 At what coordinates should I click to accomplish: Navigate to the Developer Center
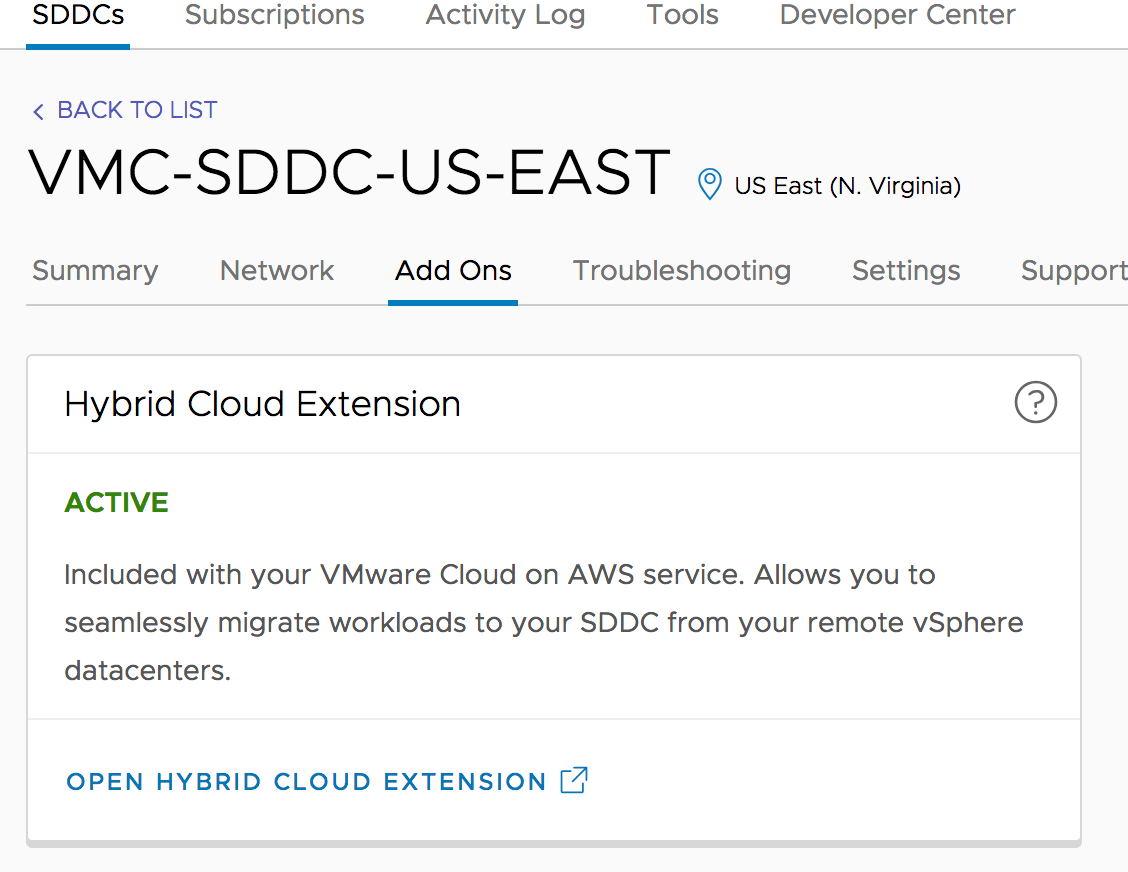pyautogui.click(x=896, y=15)
